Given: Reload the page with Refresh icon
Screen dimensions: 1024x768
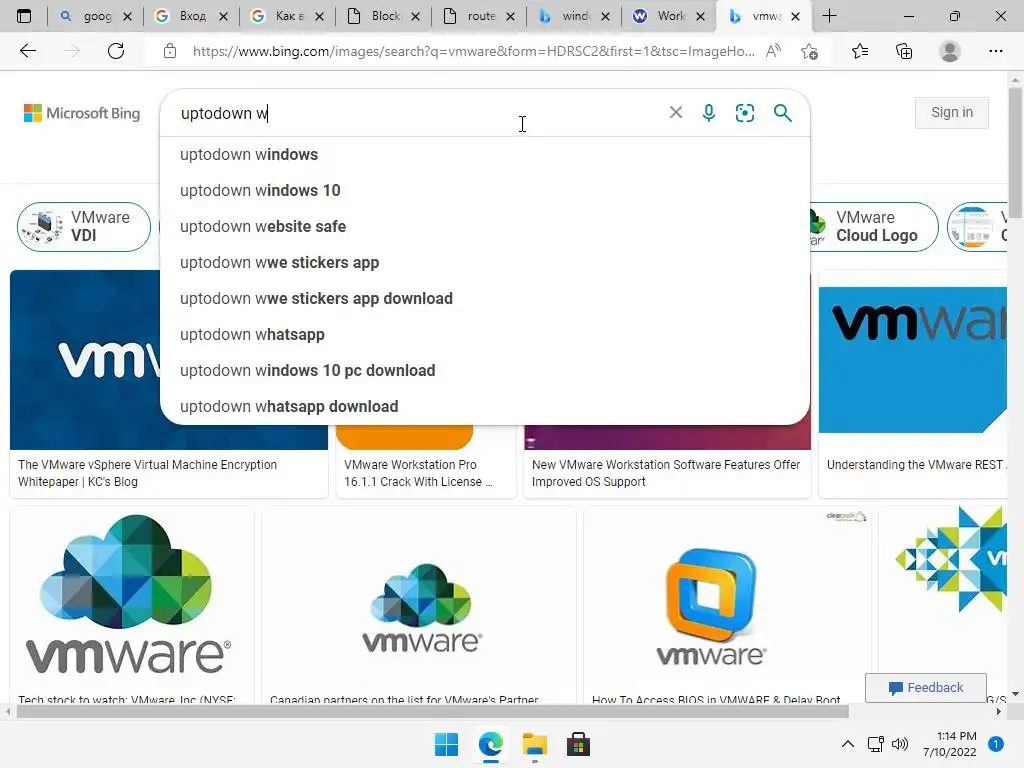Looking at the screenshot, I should click(x=116, y=51).
